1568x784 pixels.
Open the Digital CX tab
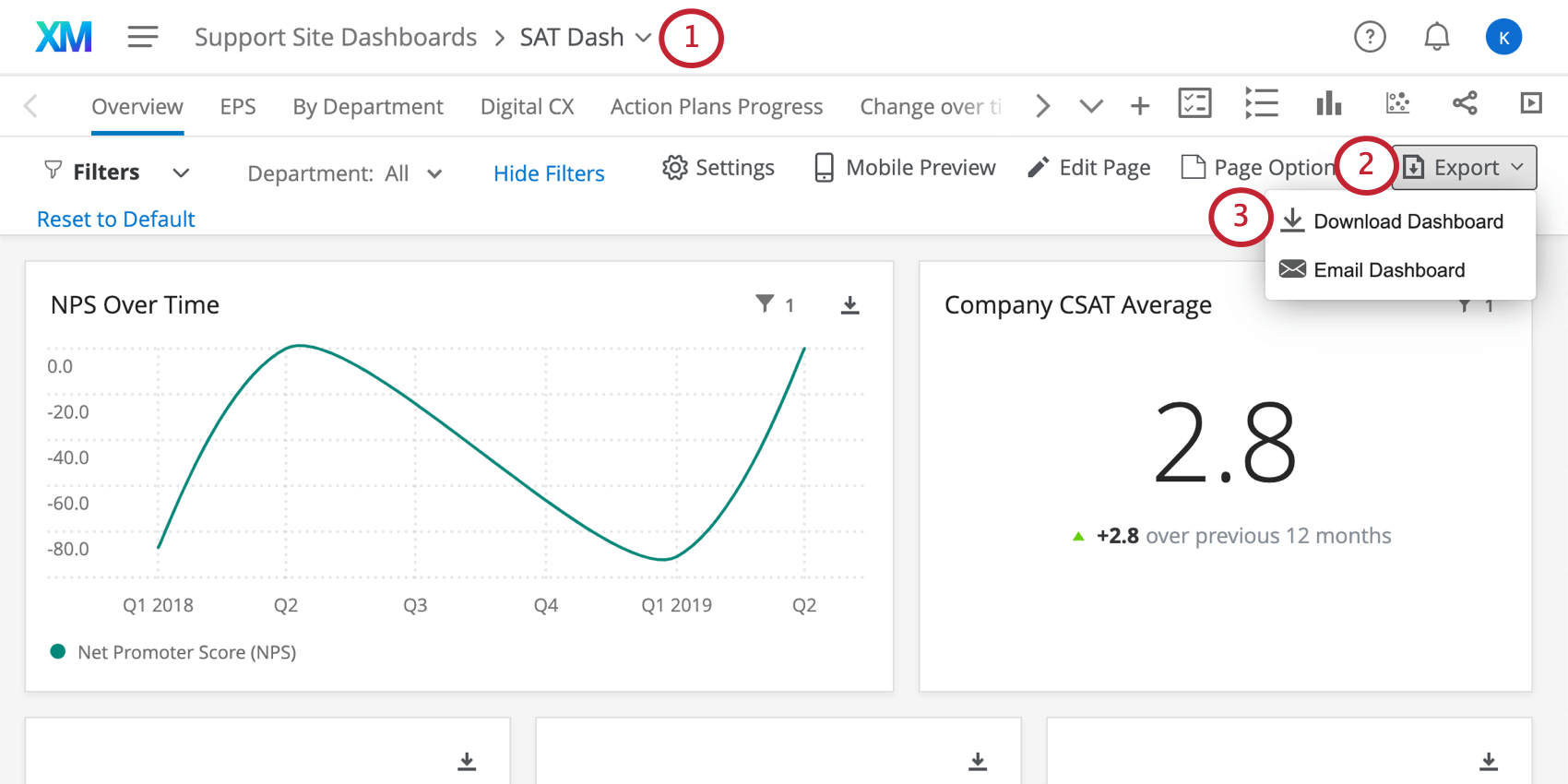pyautogui.click(x=528, y=106)
